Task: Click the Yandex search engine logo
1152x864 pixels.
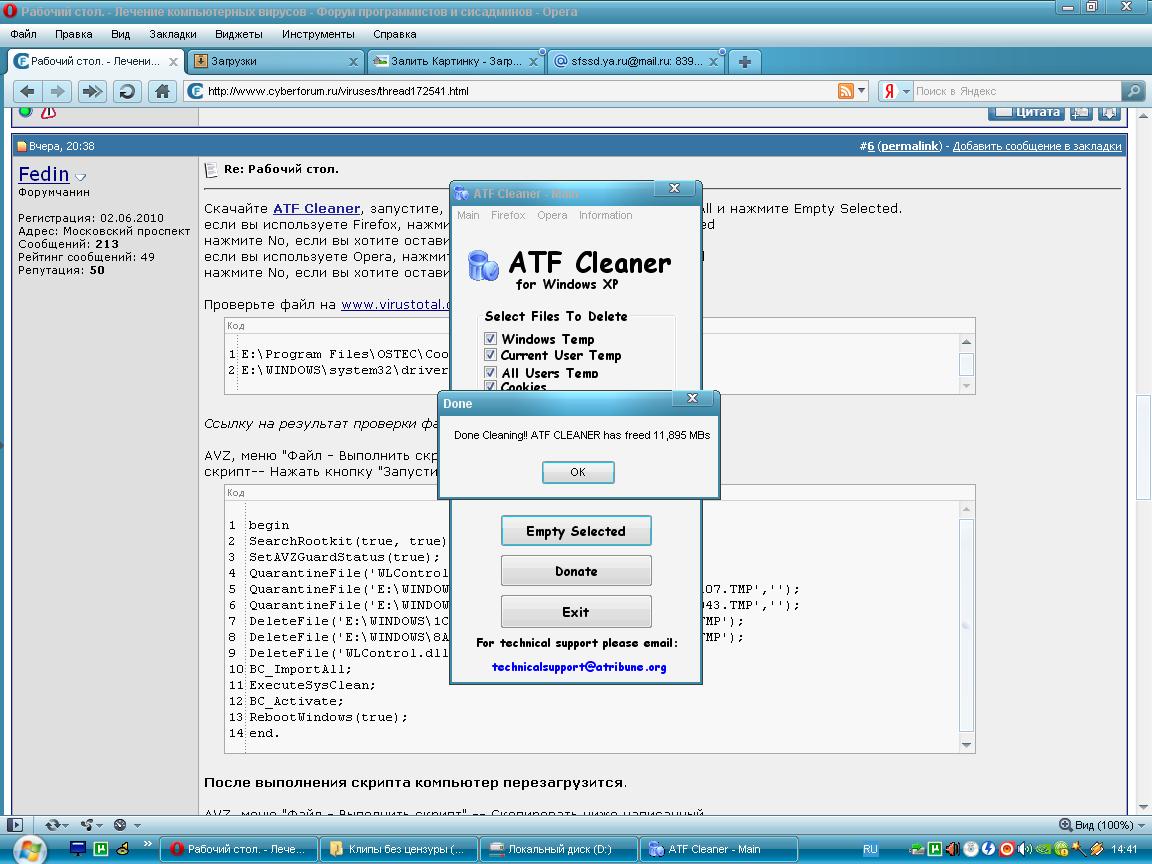Action: click(889, 91)
